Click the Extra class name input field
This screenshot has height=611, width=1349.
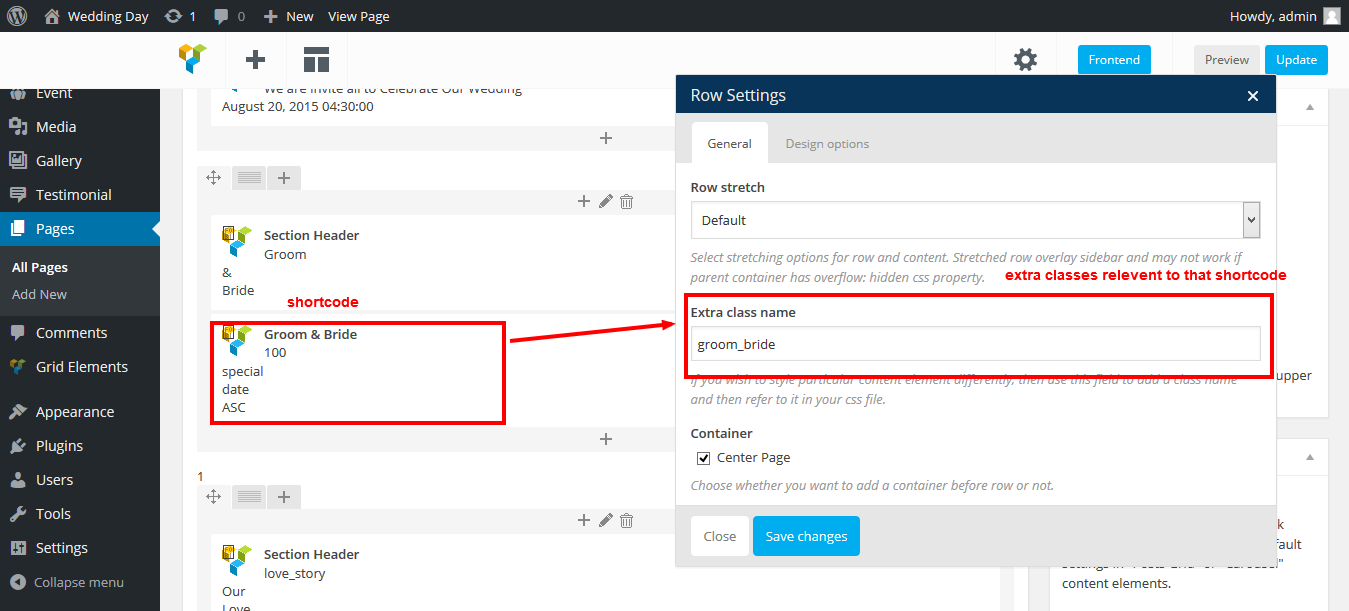pyautogui.click(x=975, y=344)
